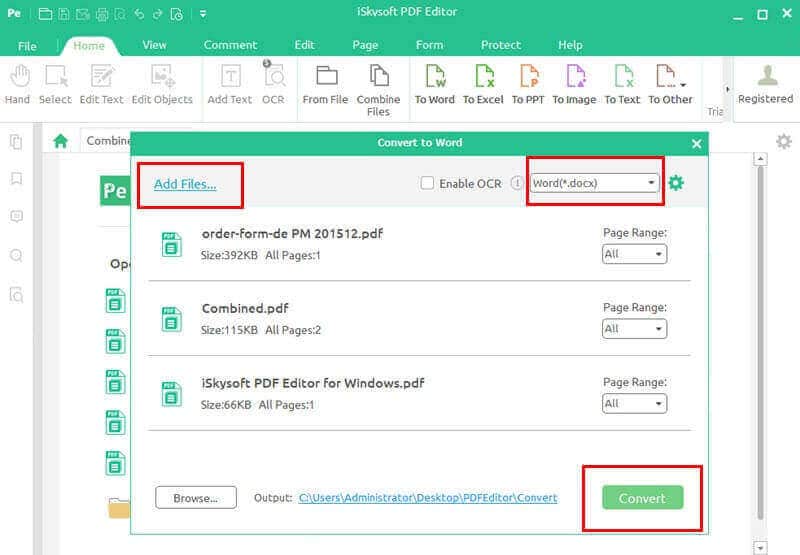Select the order-form-de PM 201512.pdf file

click(419, 244)
